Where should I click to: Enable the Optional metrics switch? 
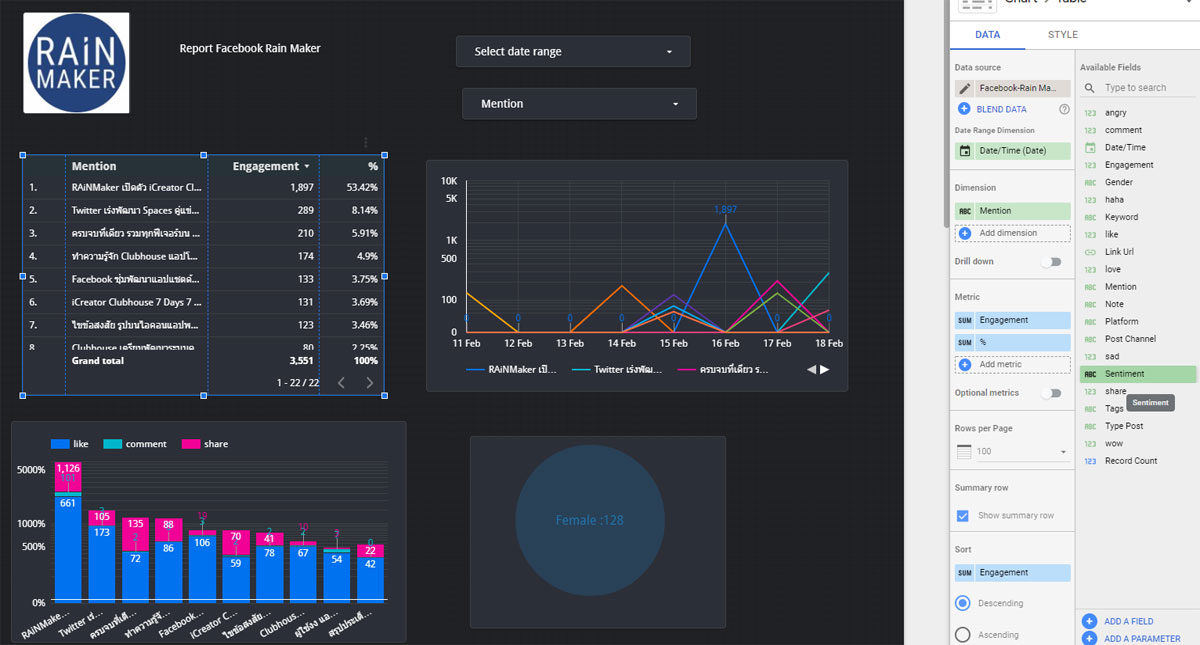coord(1050,393)
